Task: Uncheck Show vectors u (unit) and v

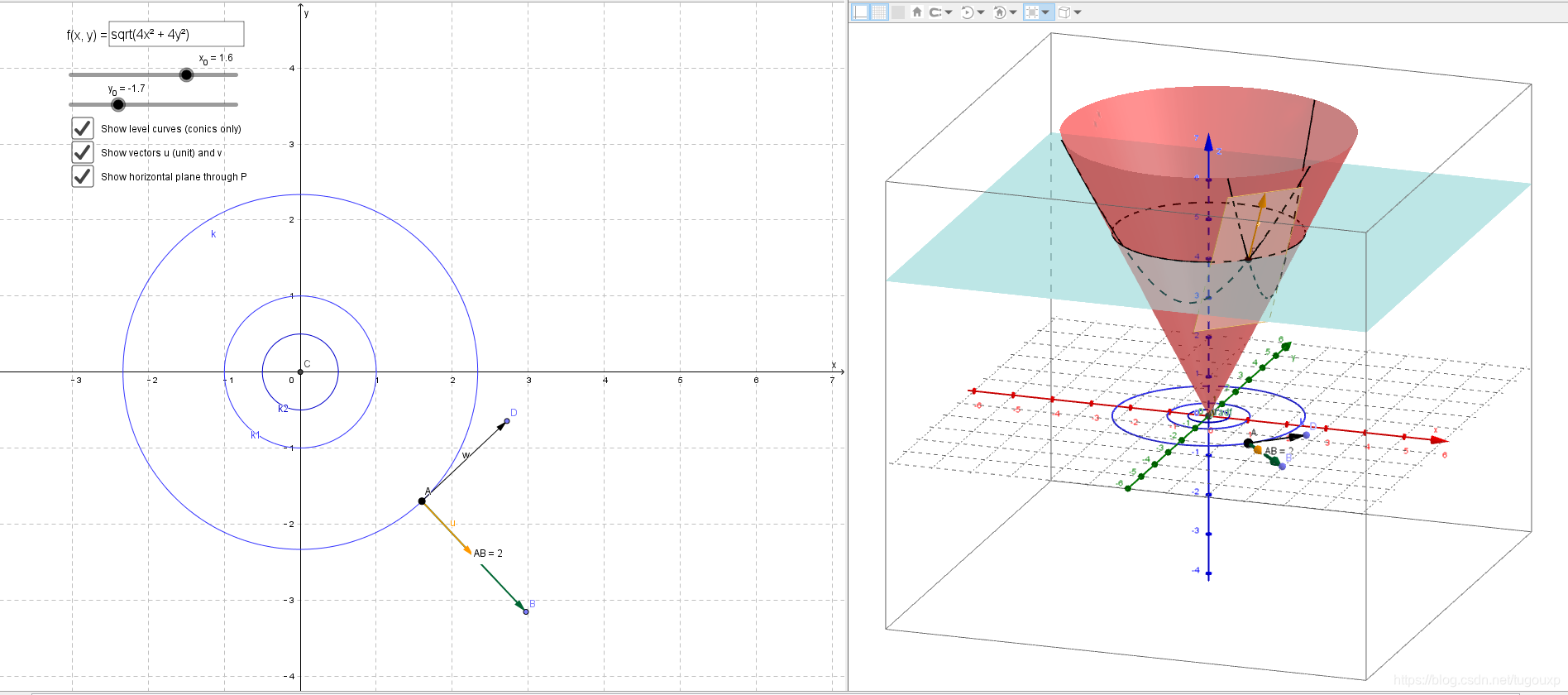Action: 82,152
